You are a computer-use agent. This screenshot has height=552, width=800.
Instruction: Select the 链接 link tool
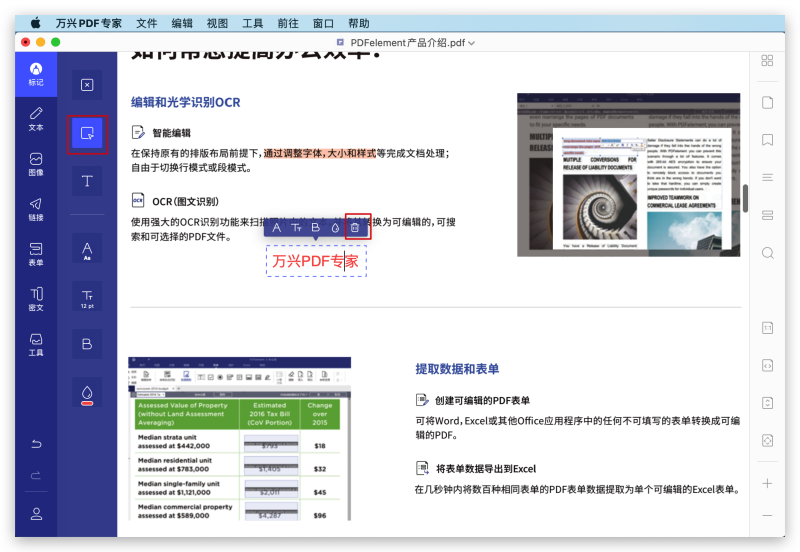36,208
